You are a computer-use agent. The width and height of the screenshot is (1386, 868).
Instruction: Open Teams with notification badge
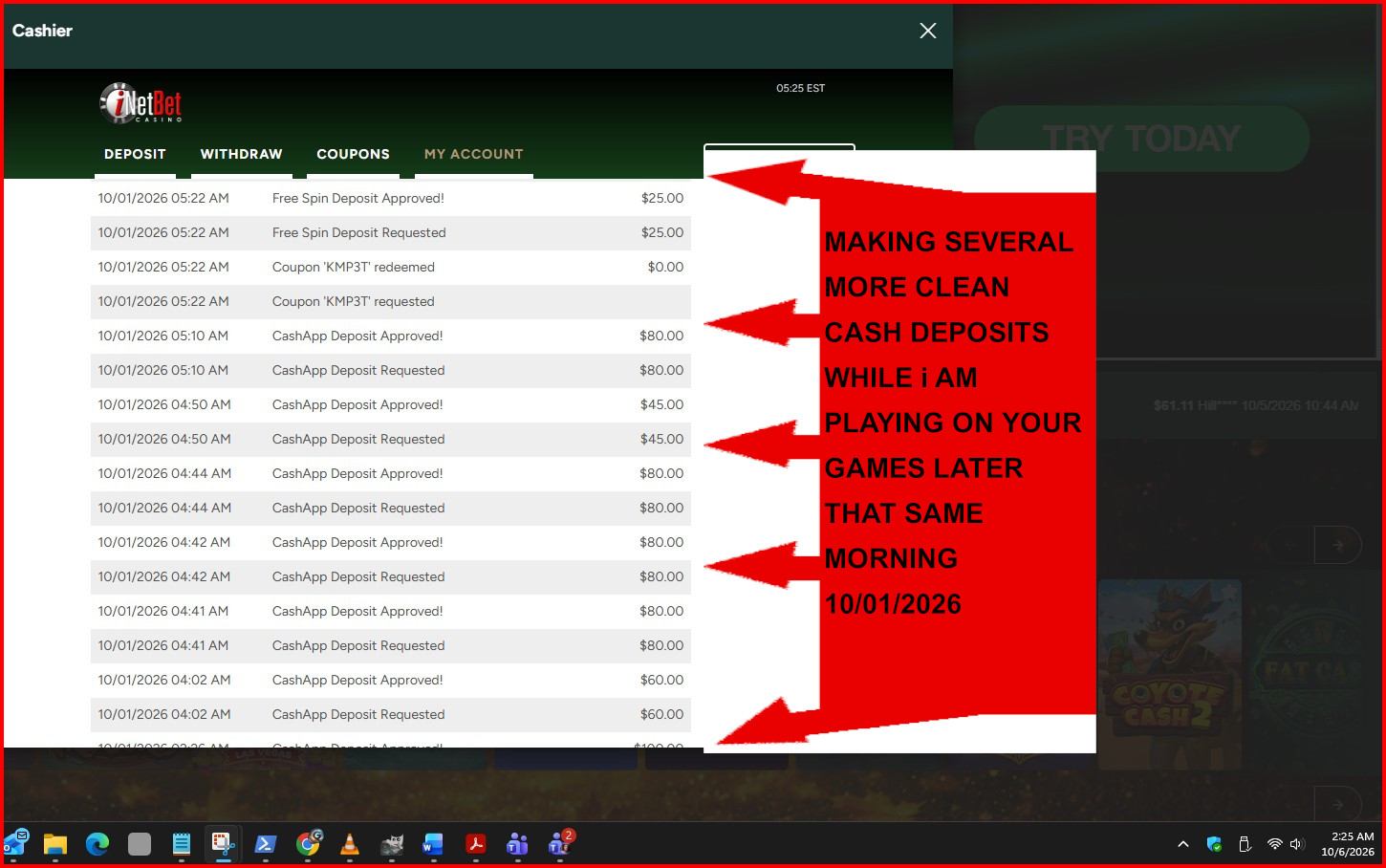pos(560,843)
